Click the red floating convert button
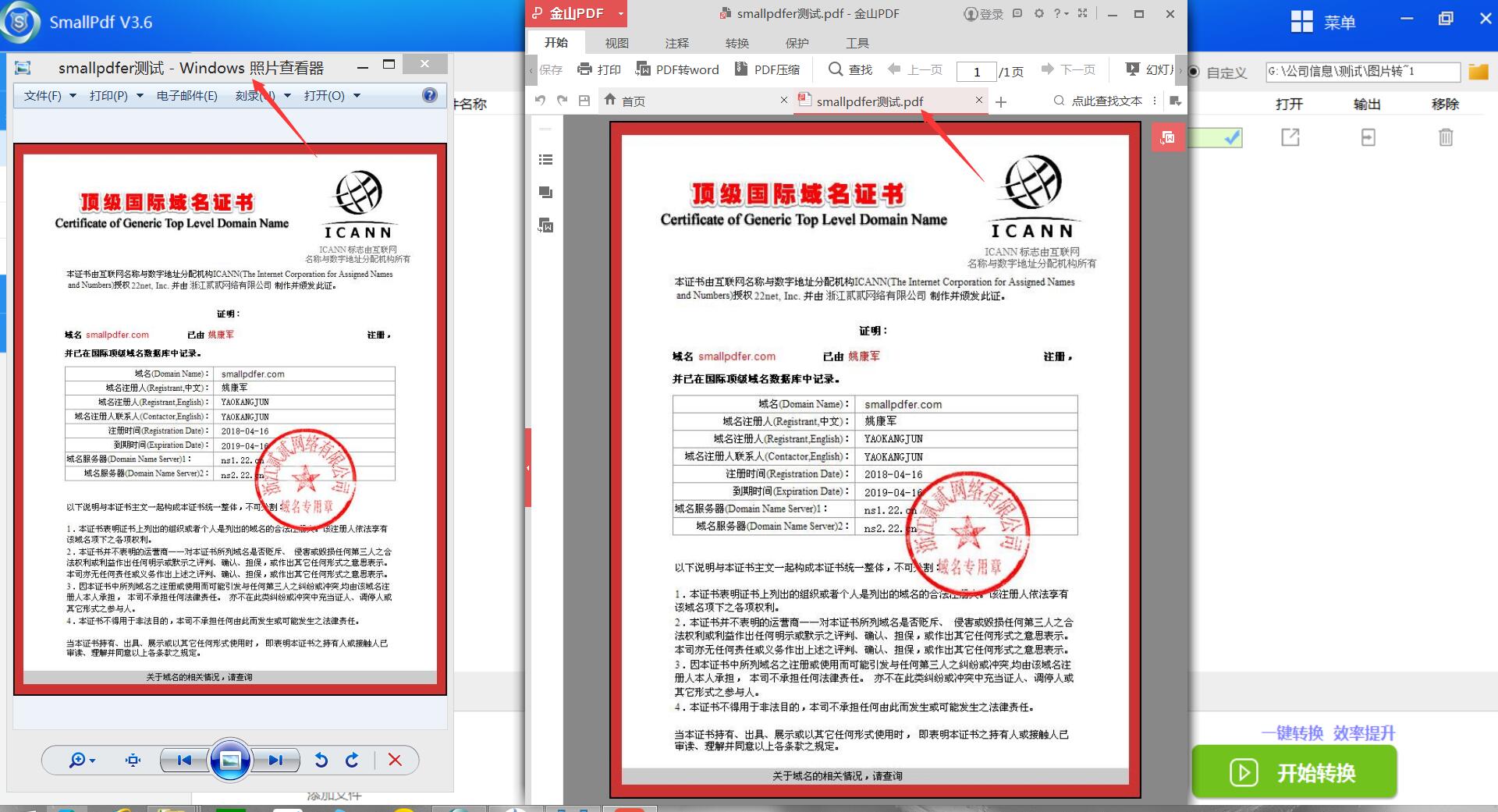This screenshot has height=812, width=1498. point(1168,137)
